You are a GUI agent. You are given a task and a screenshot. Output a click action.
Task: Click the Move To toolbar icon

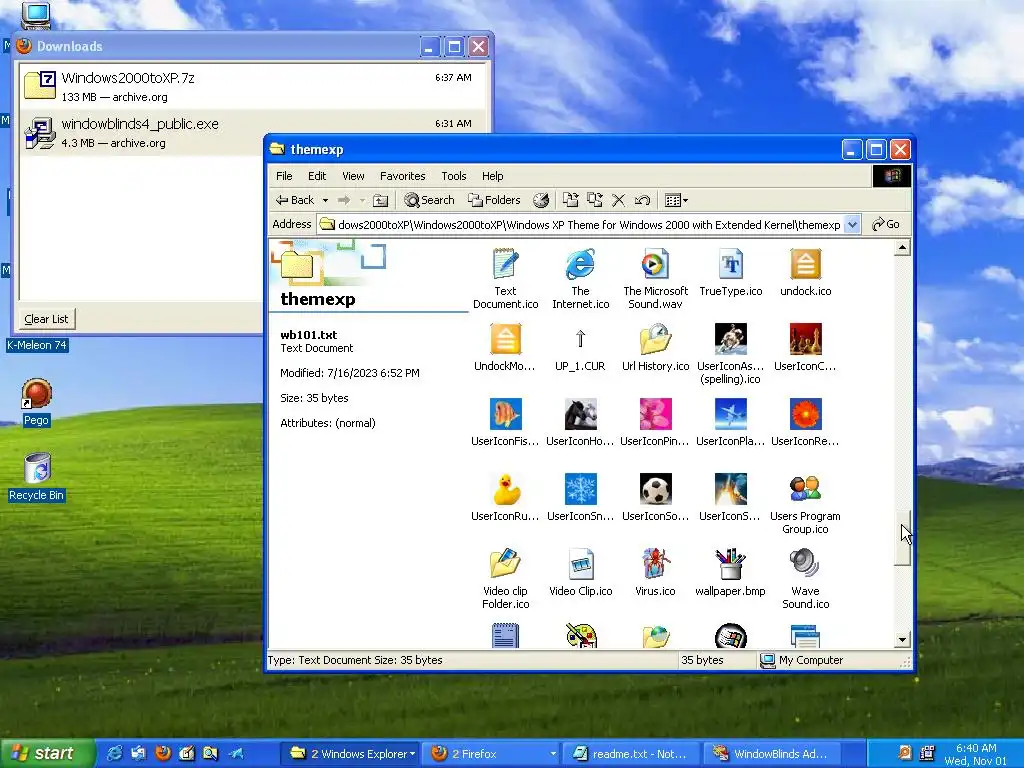(571, 200)
